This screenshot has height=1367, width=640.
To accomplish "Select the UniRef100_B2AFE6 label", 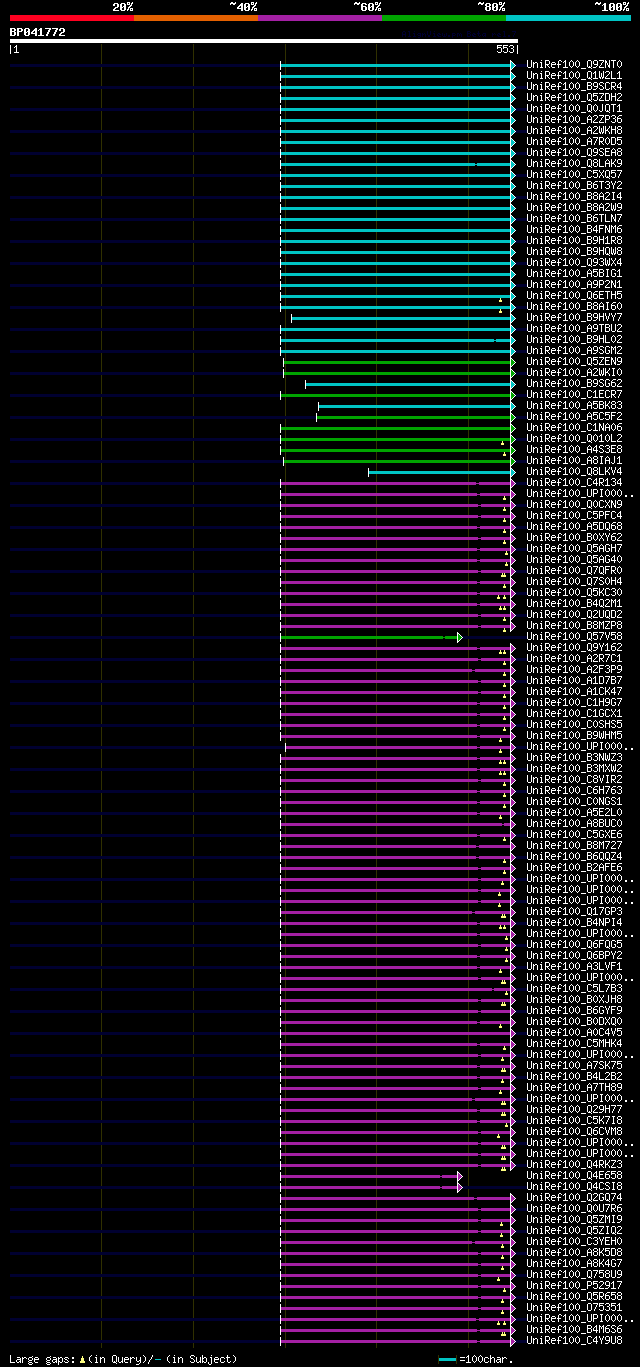I will pyautogui.click(x=574, y=868).
